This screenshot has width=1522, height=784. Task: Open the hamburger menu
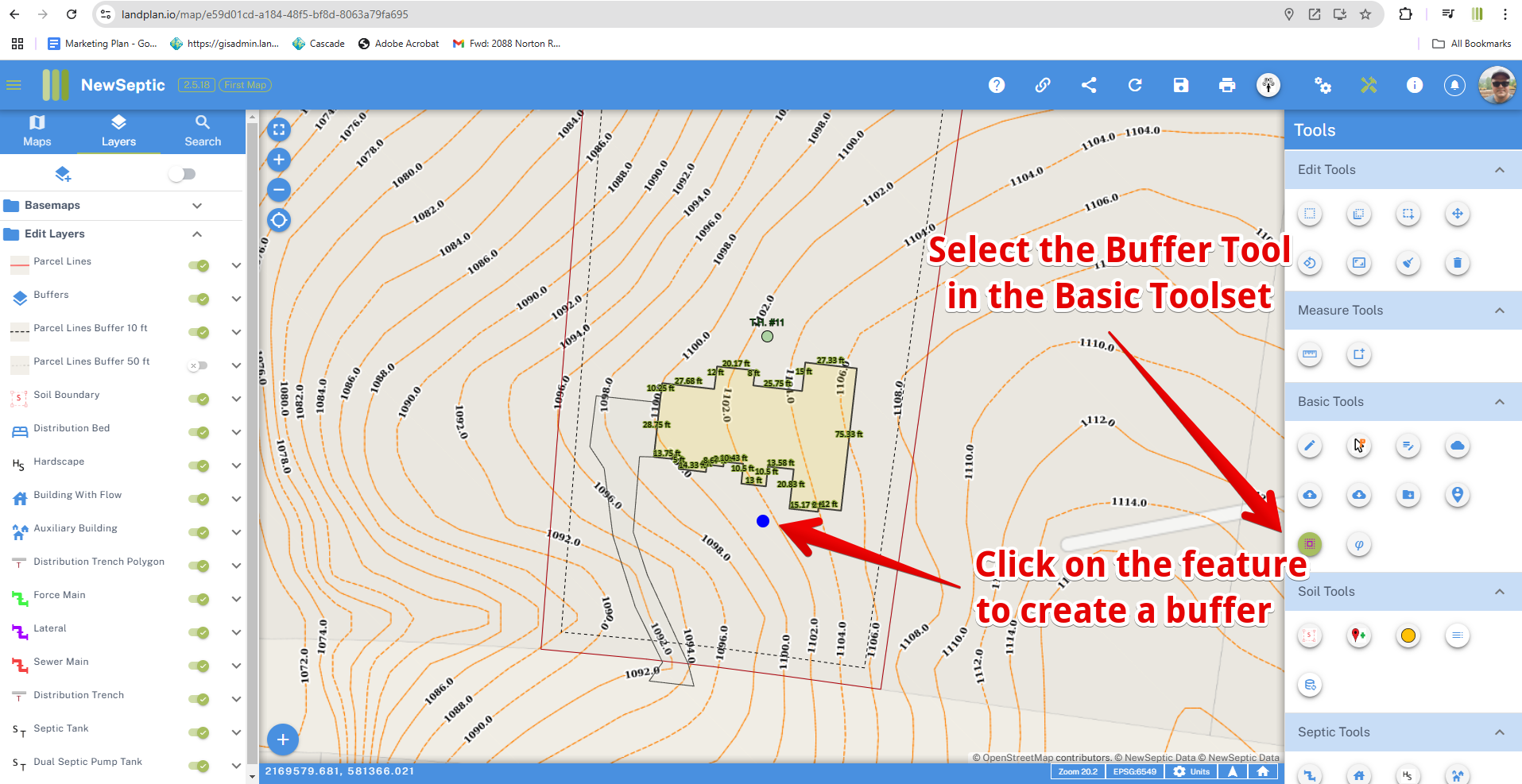click(x=14, y=85)
